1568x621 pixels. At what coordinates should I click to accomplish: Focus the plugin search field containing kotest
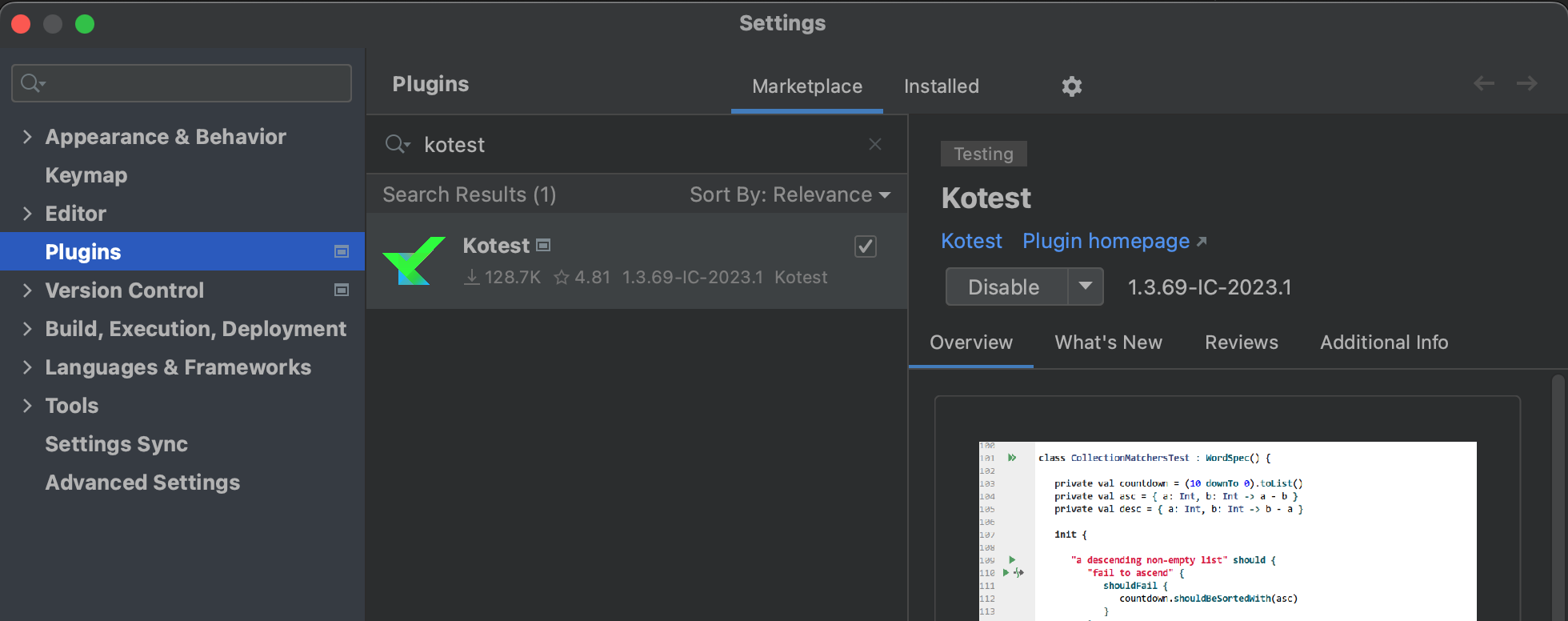[x=637, y=144]
